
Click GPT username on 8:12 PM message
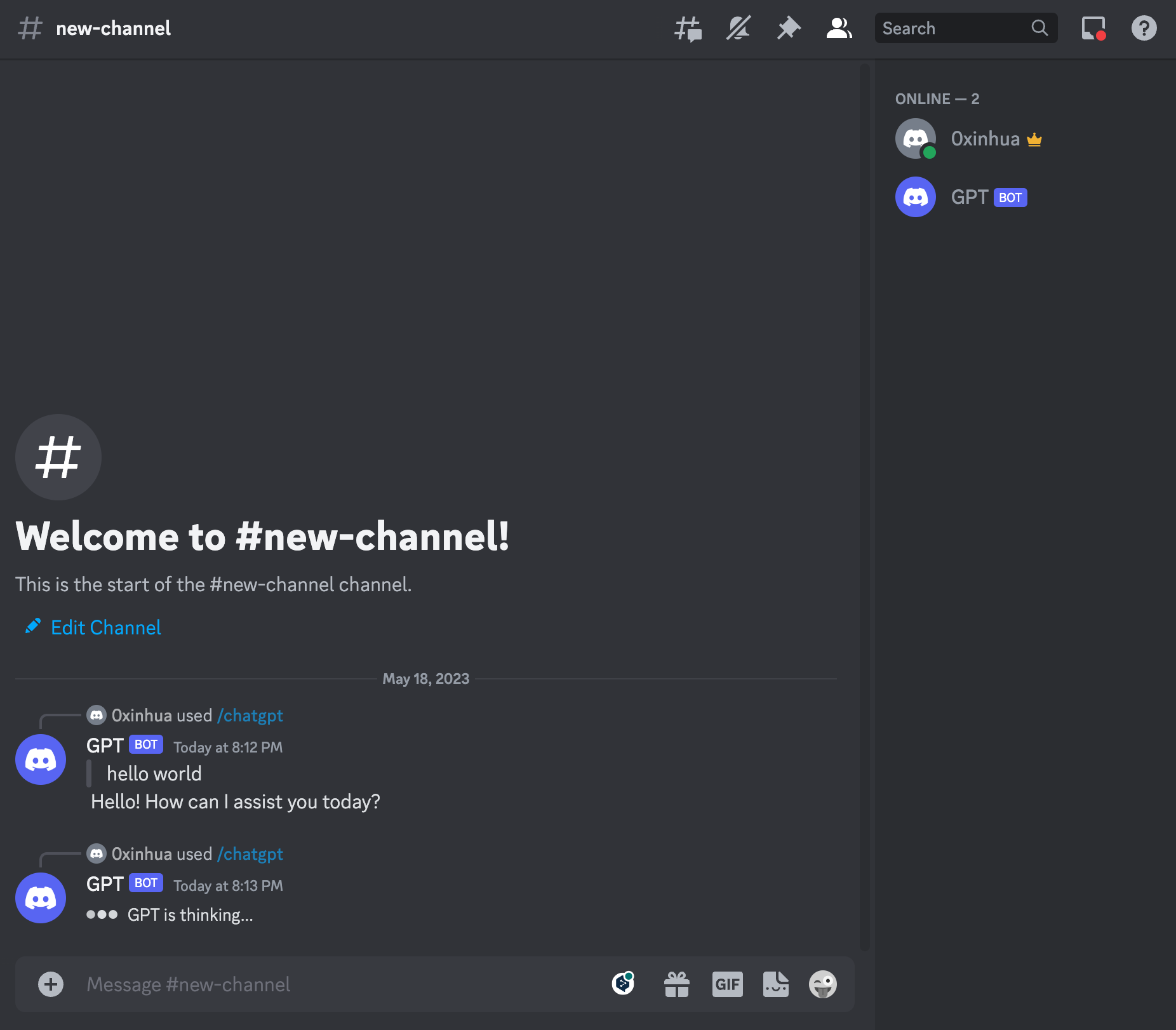point(105,746)
